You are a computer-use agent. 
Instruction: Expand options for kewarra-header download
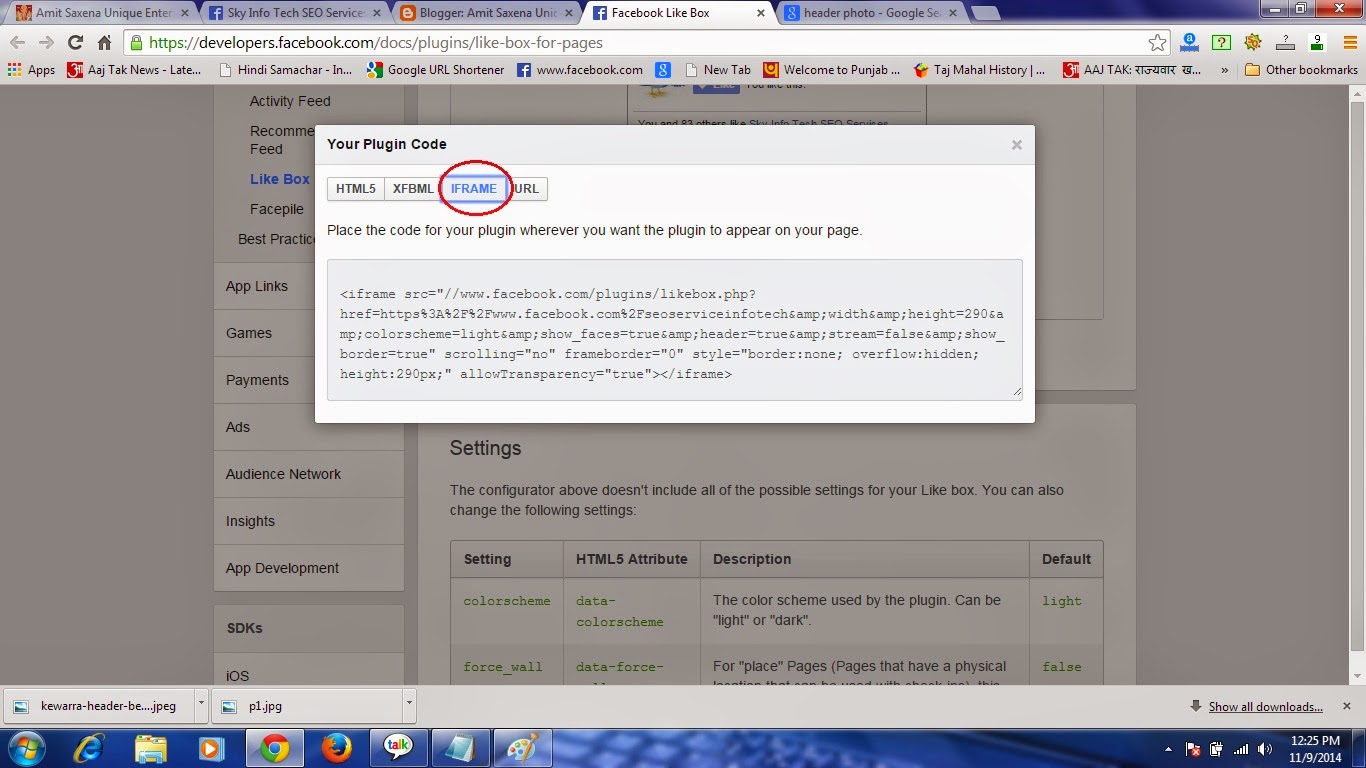pyautogui.click(x=201, y=705)
